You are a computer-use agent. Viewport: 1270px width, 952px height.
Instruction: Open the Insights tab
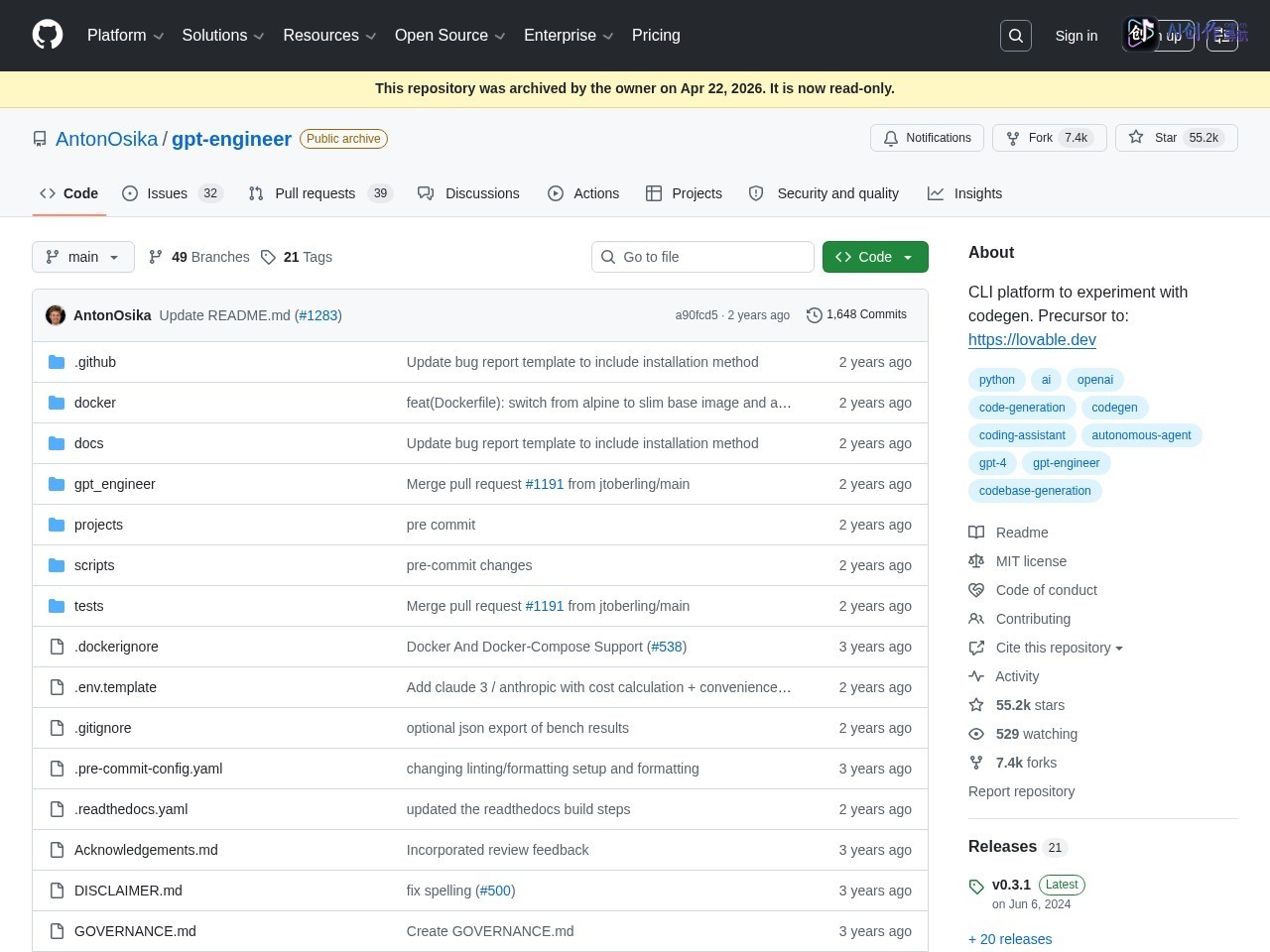(x=965, y=193)
